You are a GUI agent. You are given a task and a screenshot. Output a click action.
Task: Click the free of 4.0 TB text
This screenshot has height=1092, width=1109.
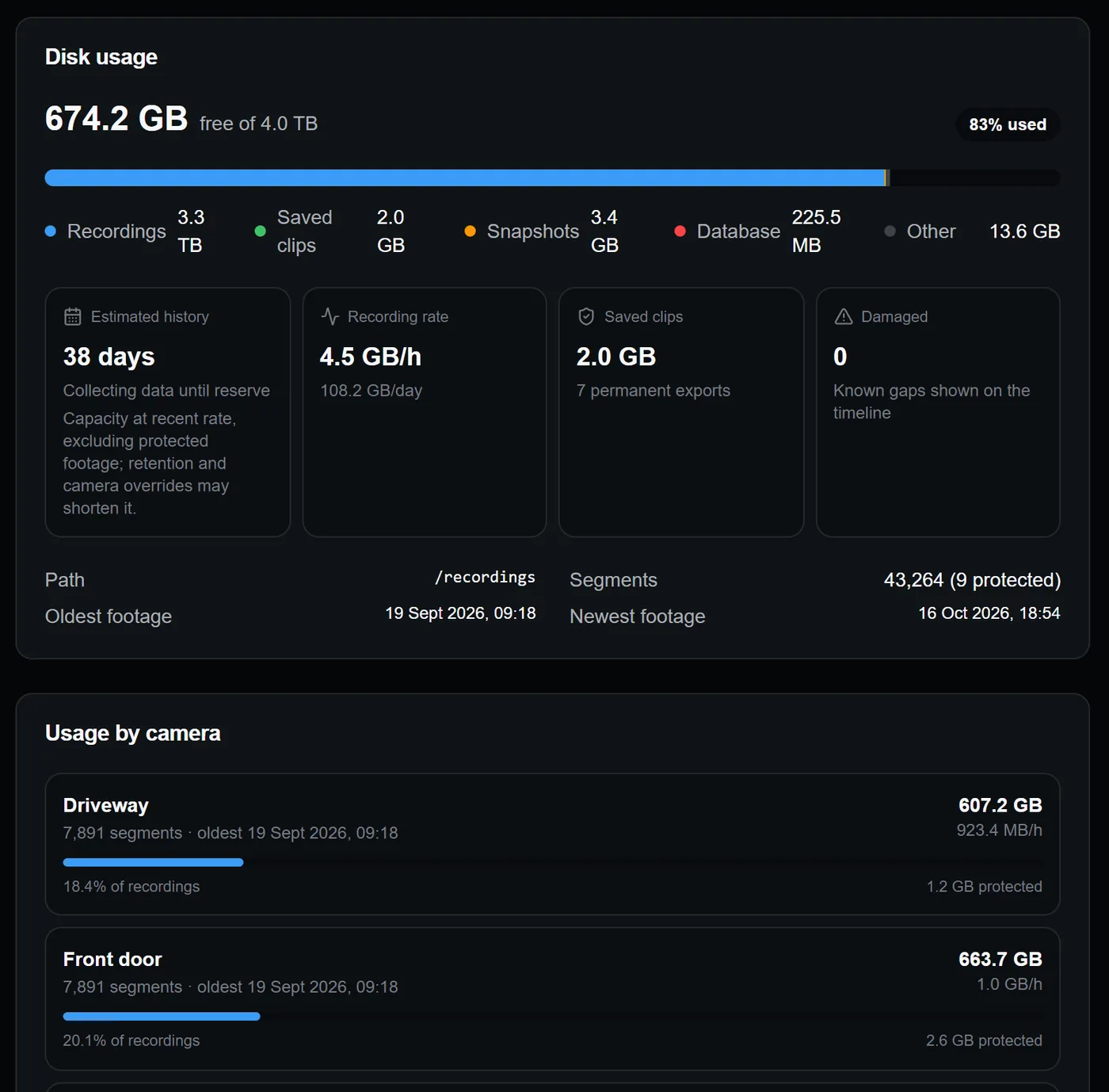(259, 124)
